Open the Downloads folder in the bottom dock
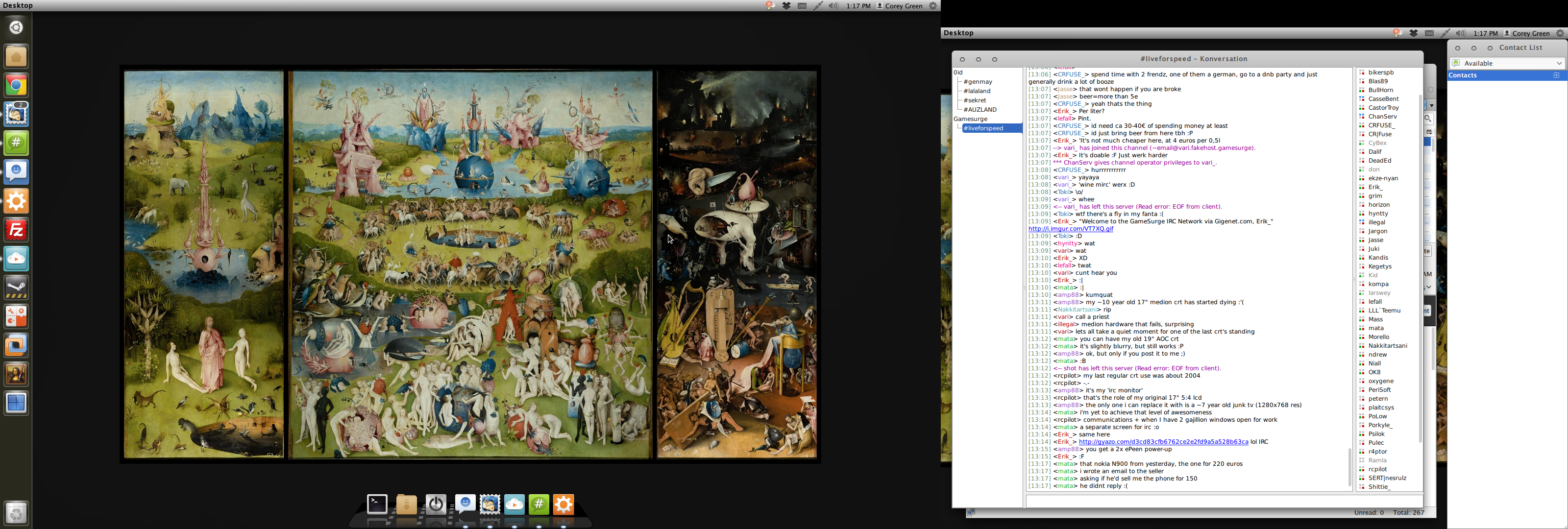The height and width of the screenshot is (529, 1568). pyautogui.click(x=406, y=505)
